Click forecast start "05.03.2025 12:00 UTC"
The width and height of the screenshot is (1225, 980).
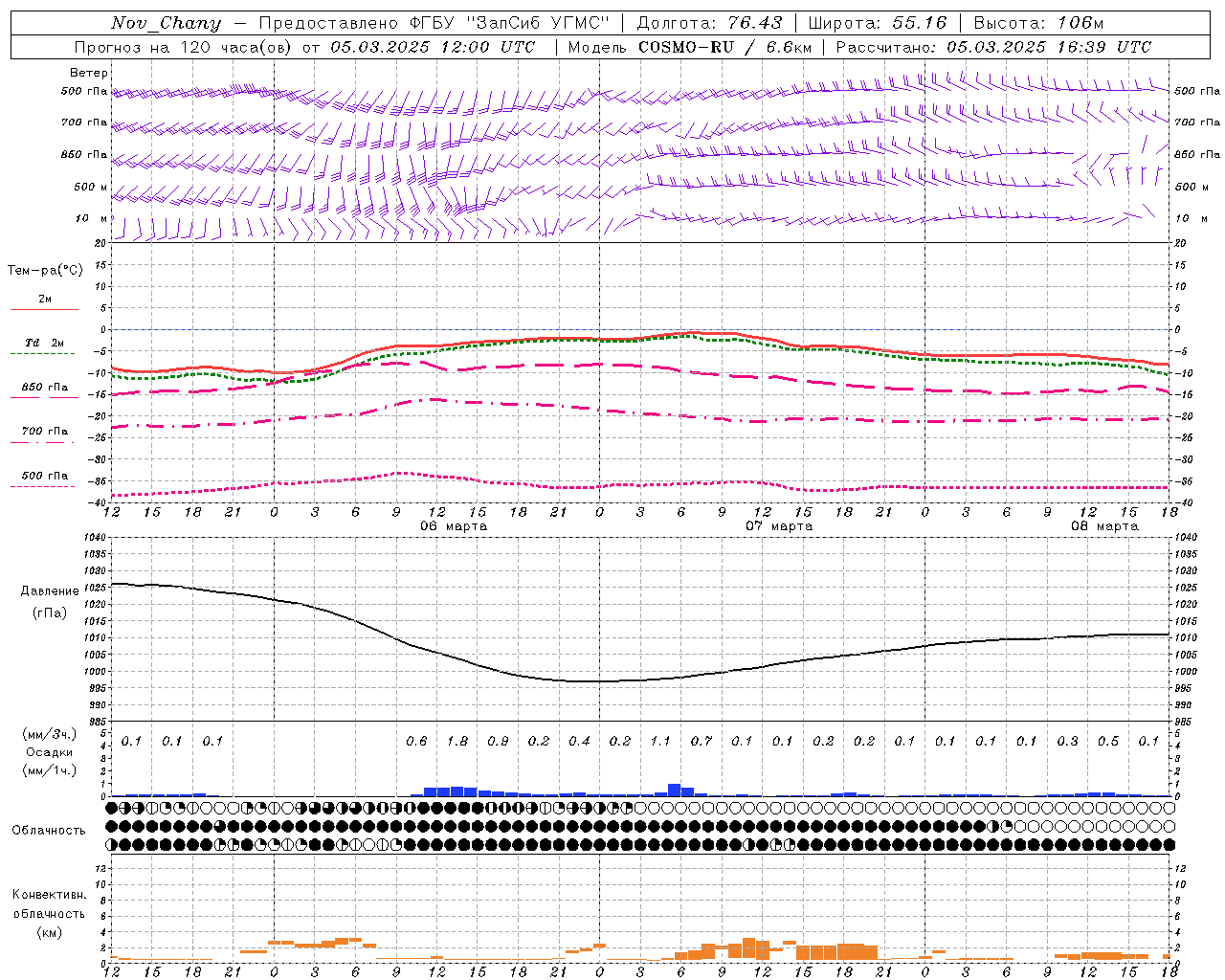tap(433, 47)
